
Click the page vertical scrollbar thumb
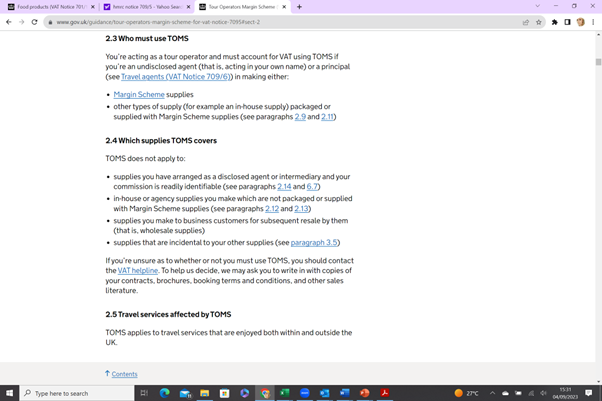point(598,62)
